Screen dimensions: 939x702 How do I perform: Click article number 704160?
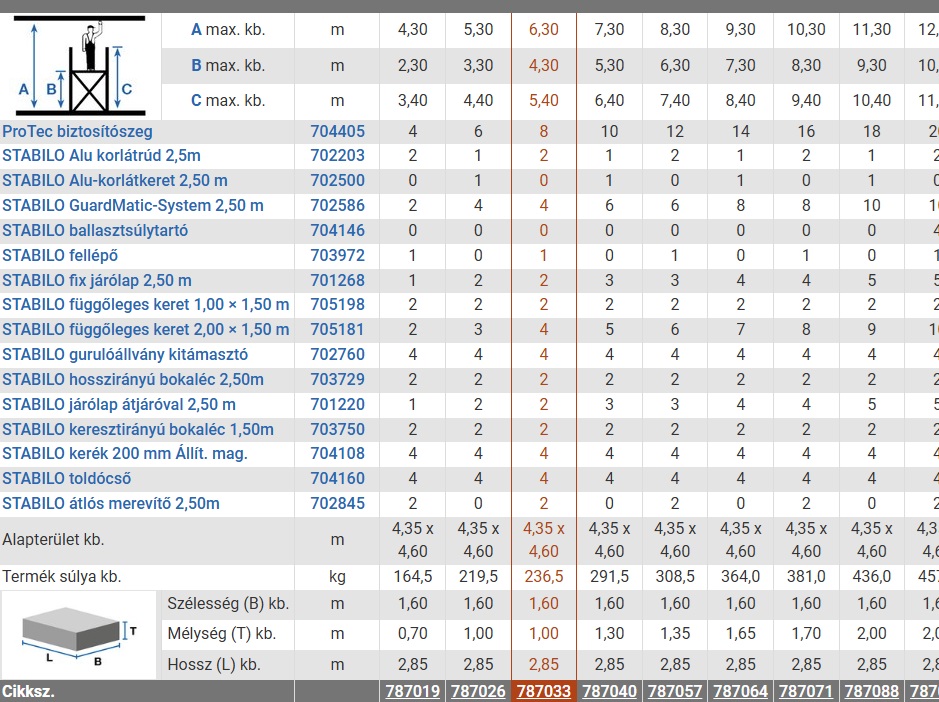337,479
